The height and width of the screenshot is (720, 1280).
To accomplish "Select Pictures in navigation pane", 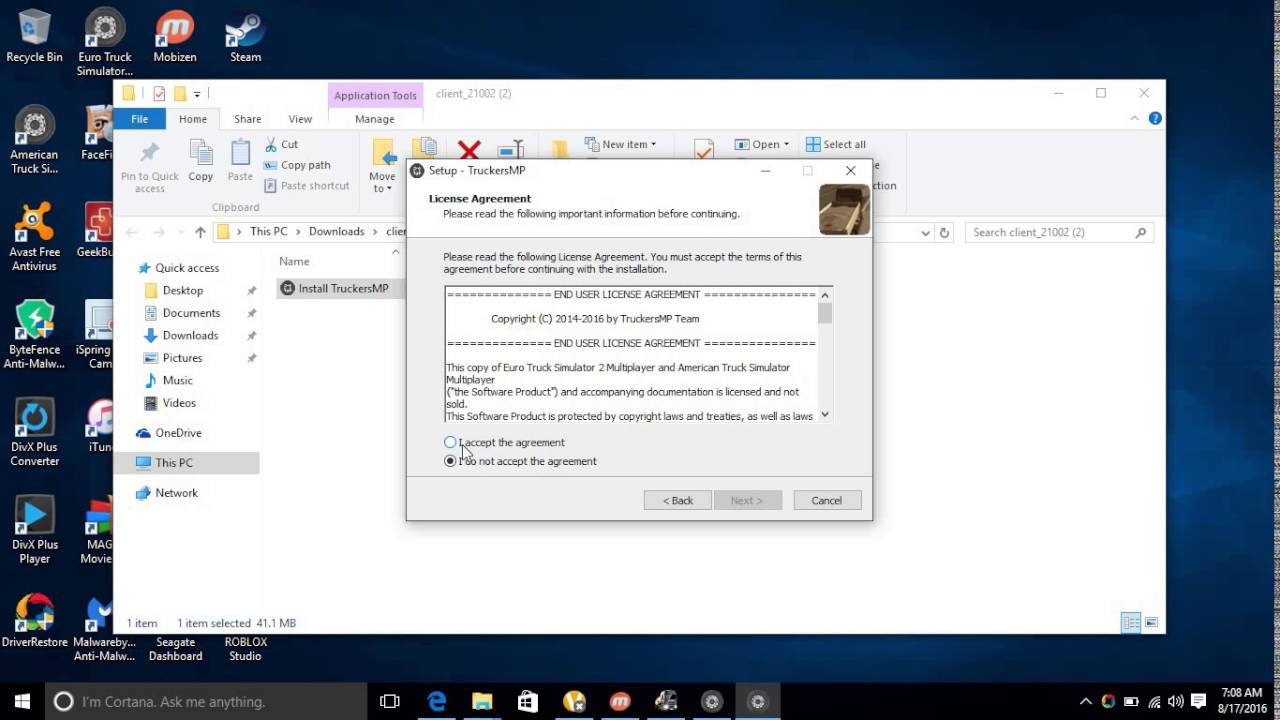I will tap(182, 358).
